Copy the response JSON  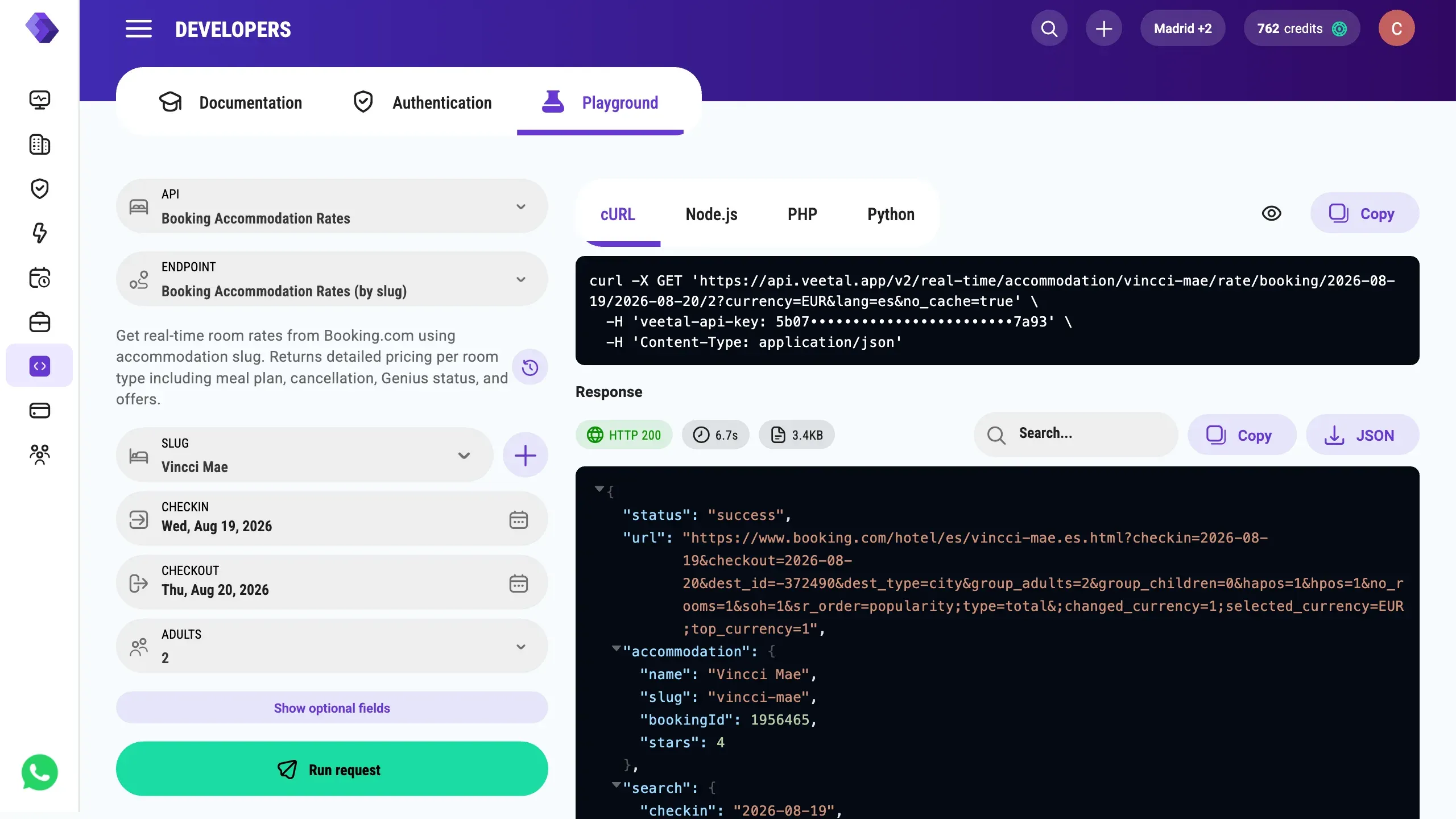coord(1242,435)
